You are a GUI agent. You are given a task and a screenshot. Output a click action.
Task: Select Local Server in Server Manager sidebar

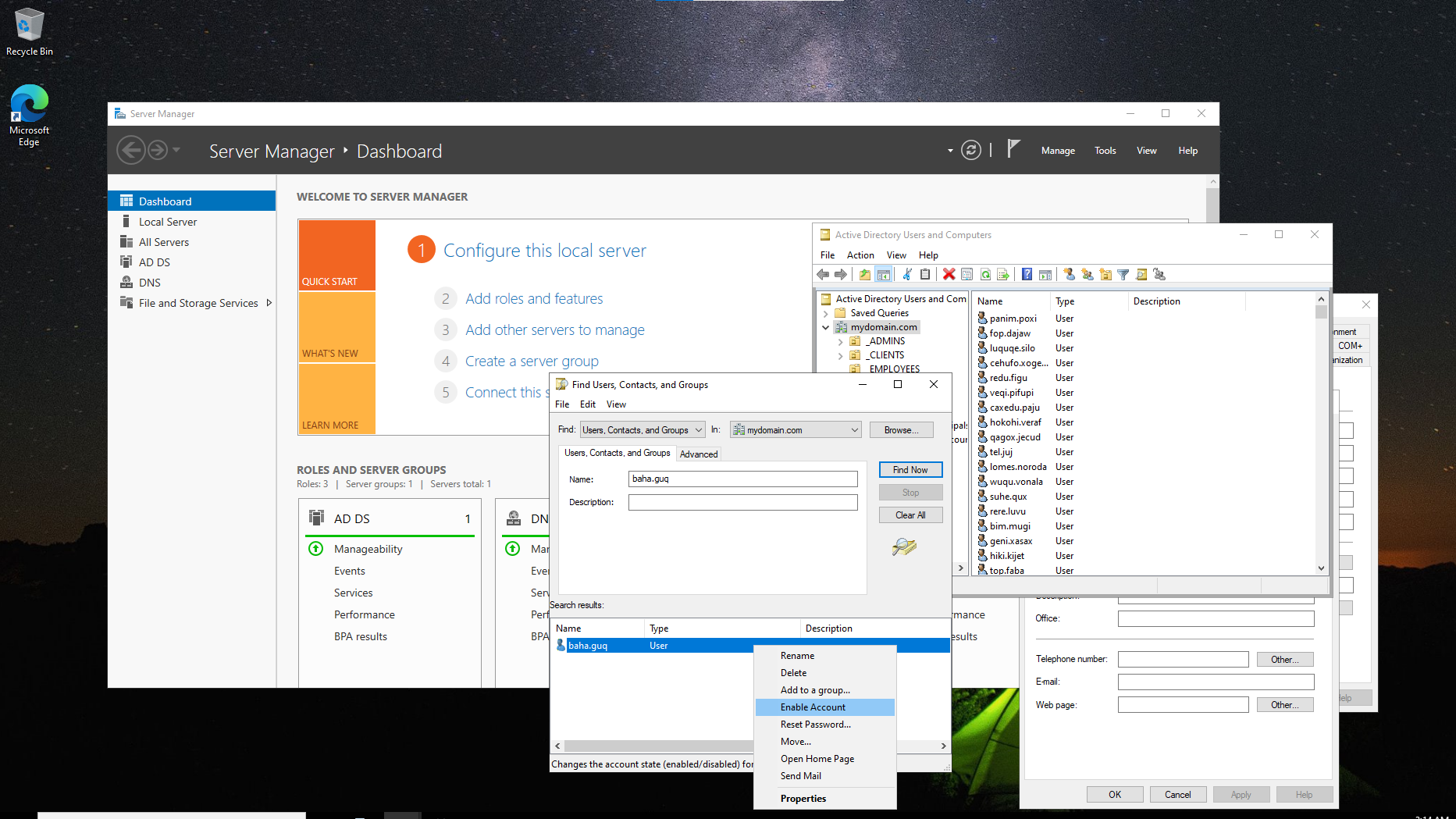[192, 222]
